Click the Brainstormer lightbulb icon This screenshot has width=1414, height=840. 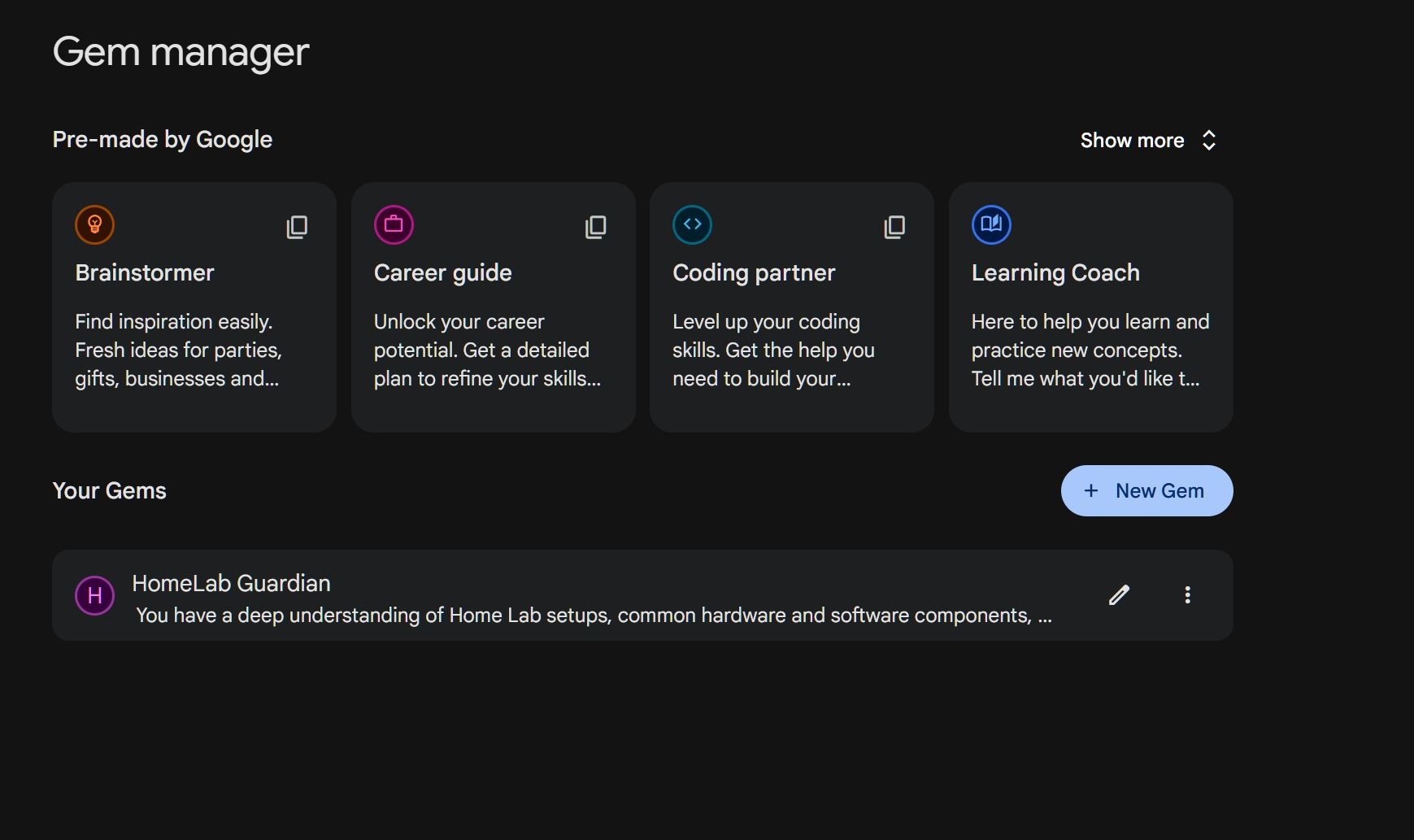94,224
